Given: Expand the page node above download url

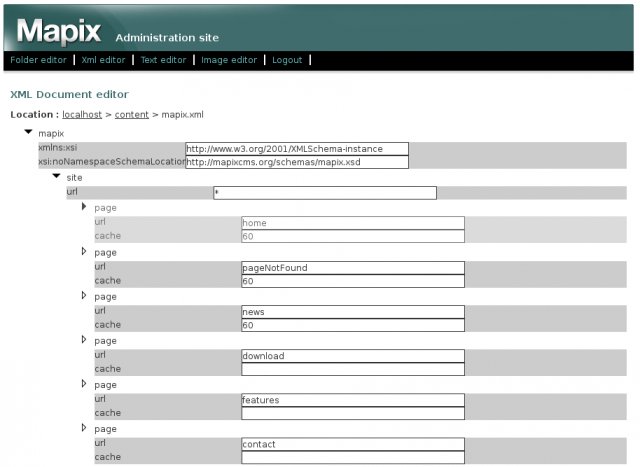Looking at the screenshot, I should point(85,339).
